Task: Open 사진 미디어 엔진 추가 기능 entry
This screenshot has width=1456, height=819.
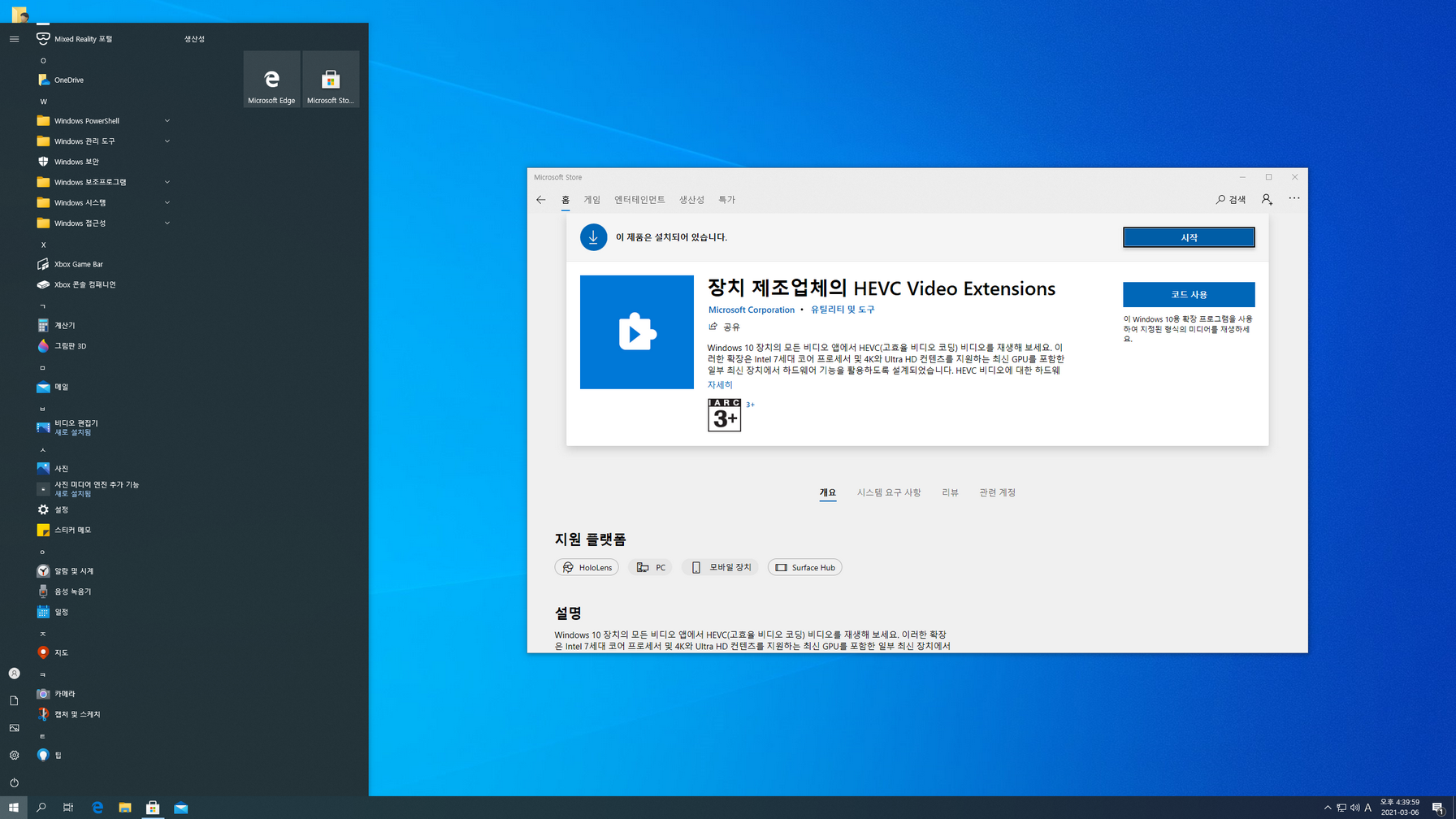Action: (104, 489)
